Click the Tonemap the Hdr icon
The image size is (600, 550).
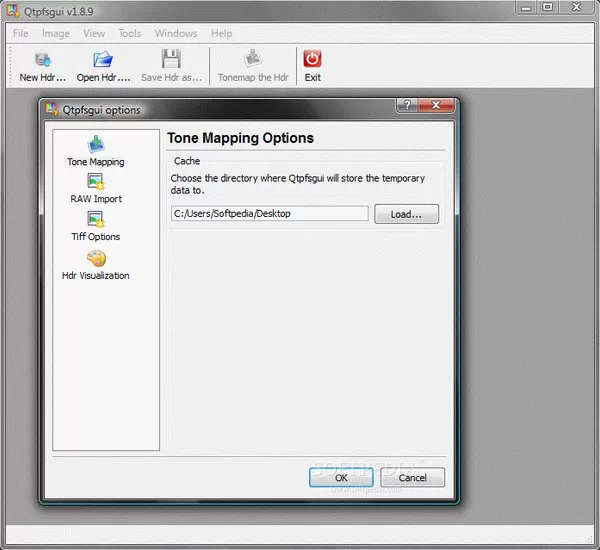[254, 60]
